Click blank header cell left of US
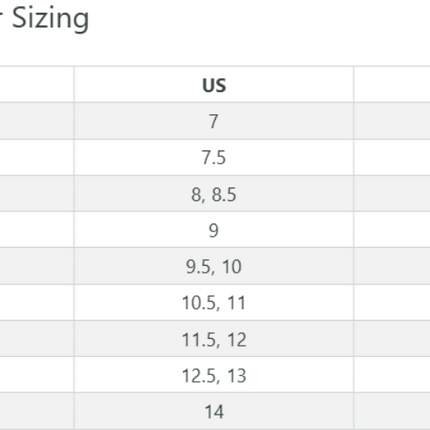 click(37, 84)
